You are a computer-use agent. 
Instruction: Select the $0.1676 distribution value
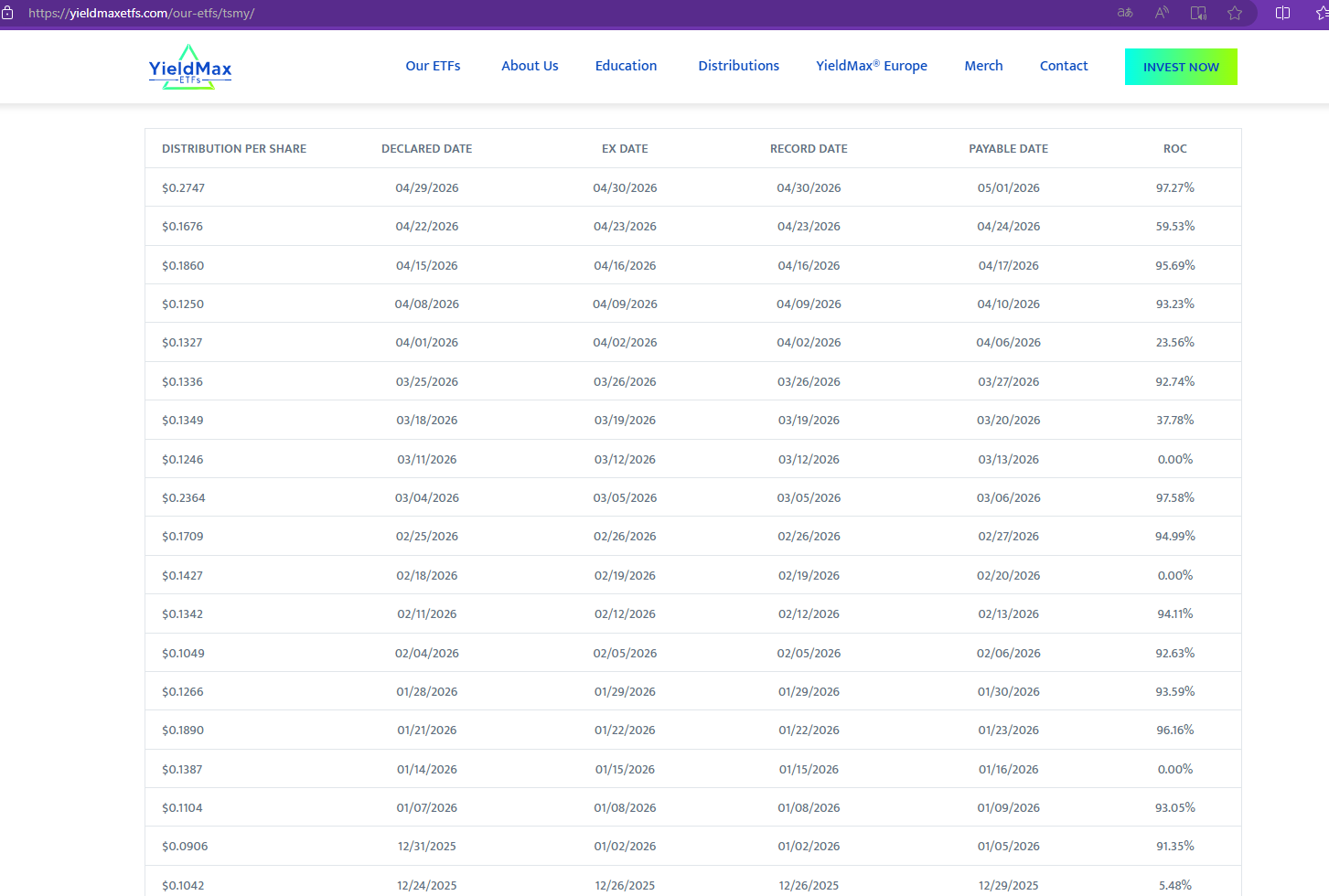(182, 227)
